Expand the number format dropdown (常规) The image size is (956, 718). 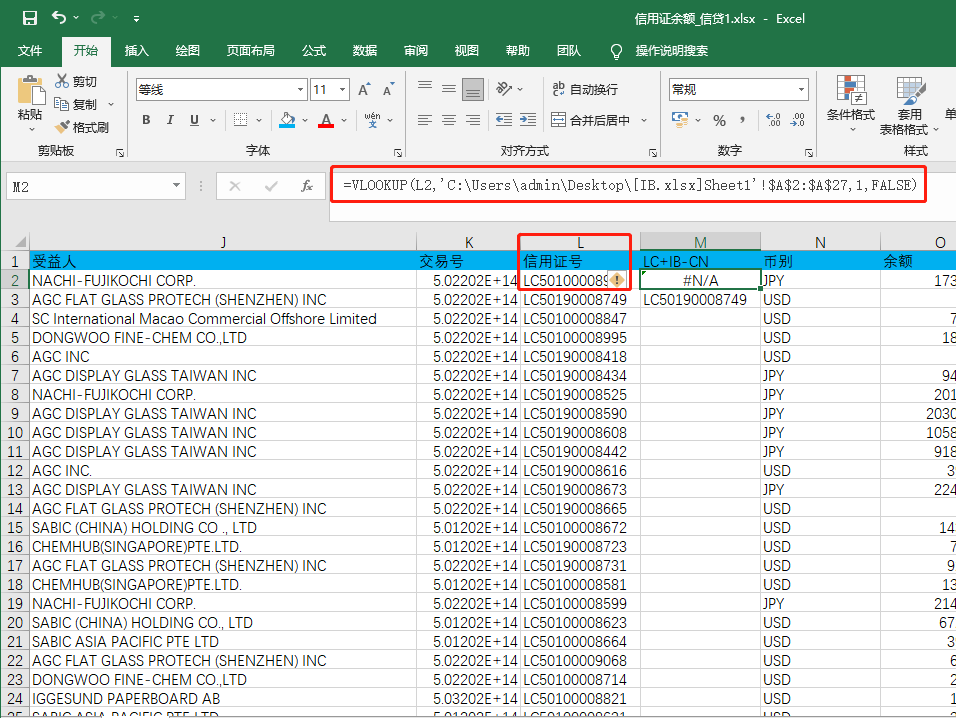[x=800, y=90]
